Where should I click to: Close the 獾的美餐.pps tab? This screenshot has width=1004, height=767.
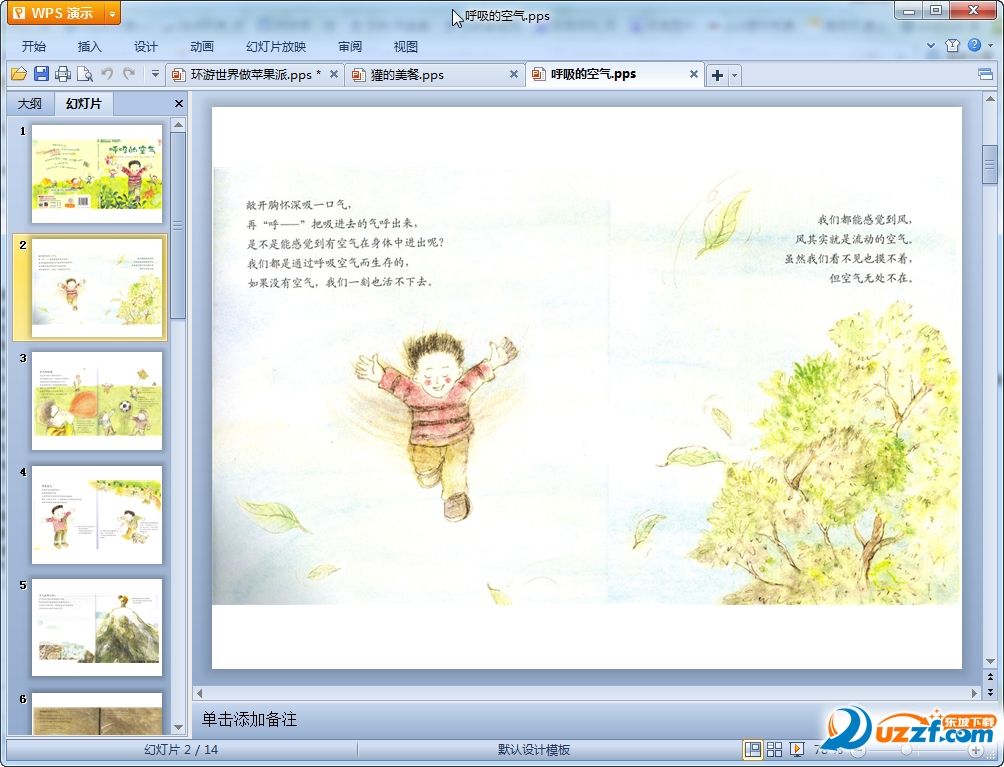pos(514,74)
